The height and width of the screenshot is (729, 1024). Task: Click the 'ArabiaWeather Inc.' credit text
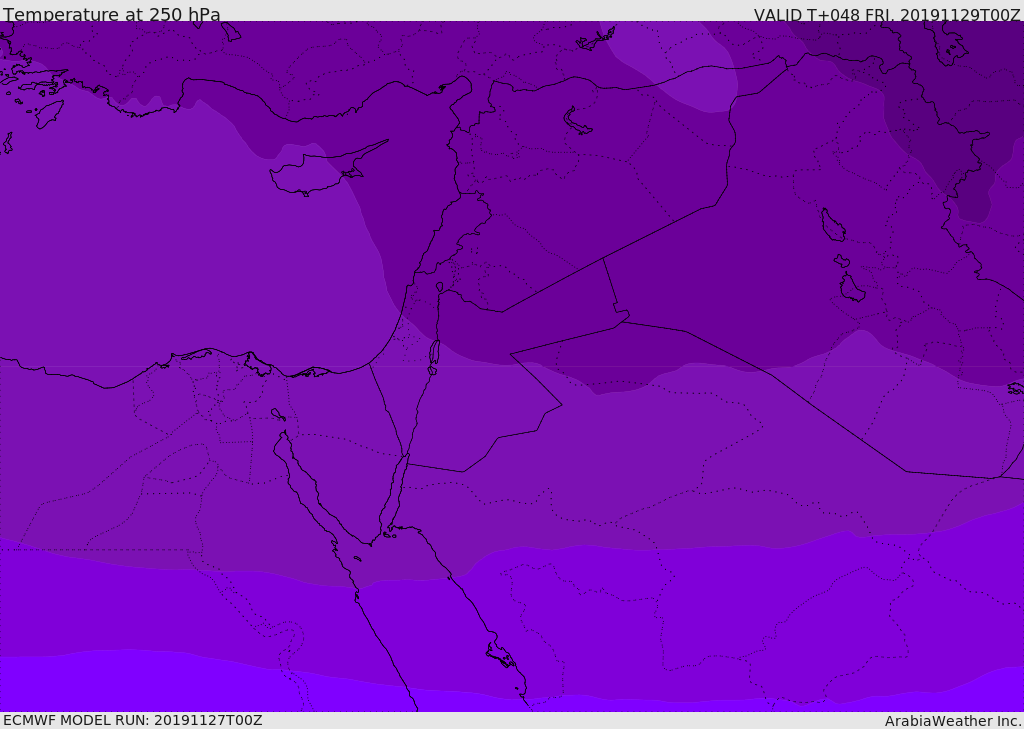click(953, 721)
